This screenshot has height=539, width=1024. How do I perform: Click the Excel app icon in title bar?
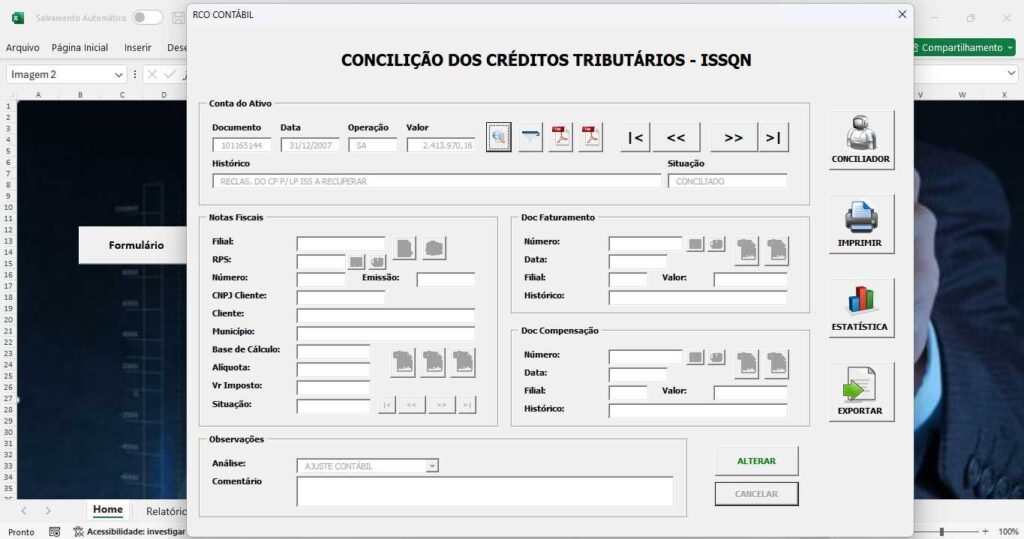pos(18,18)
